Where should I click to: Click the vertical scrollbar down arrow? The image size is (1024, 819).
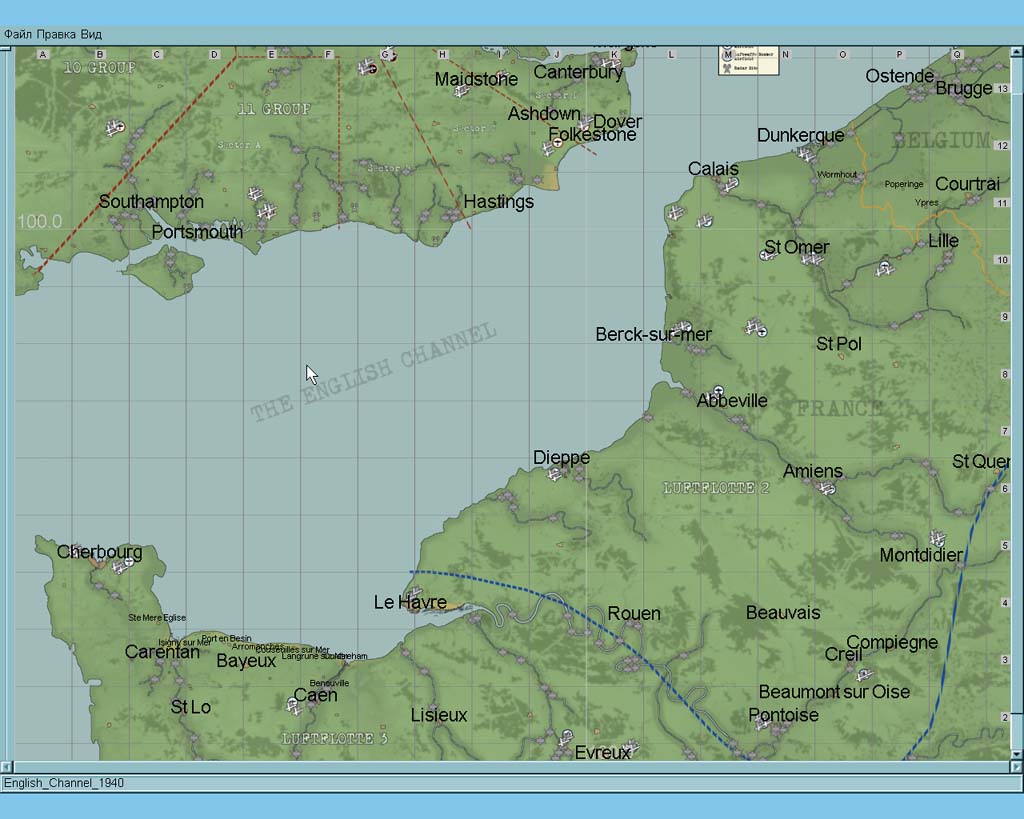(x=1017, y=754)
